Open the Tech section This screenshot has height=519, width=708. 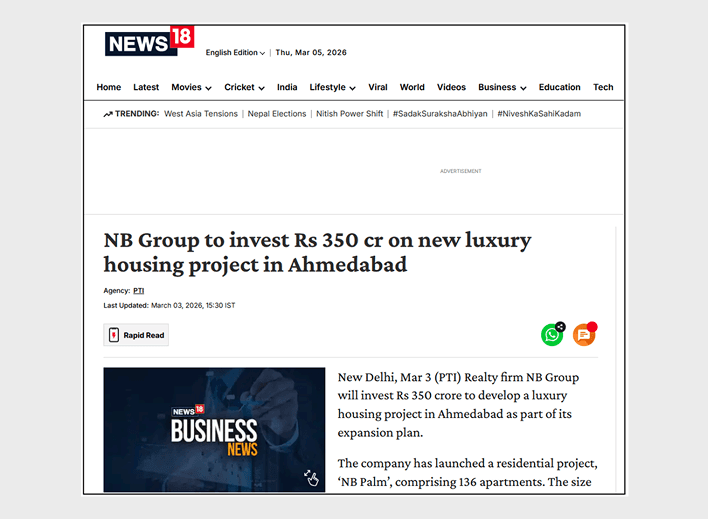(x=603, y=87)
